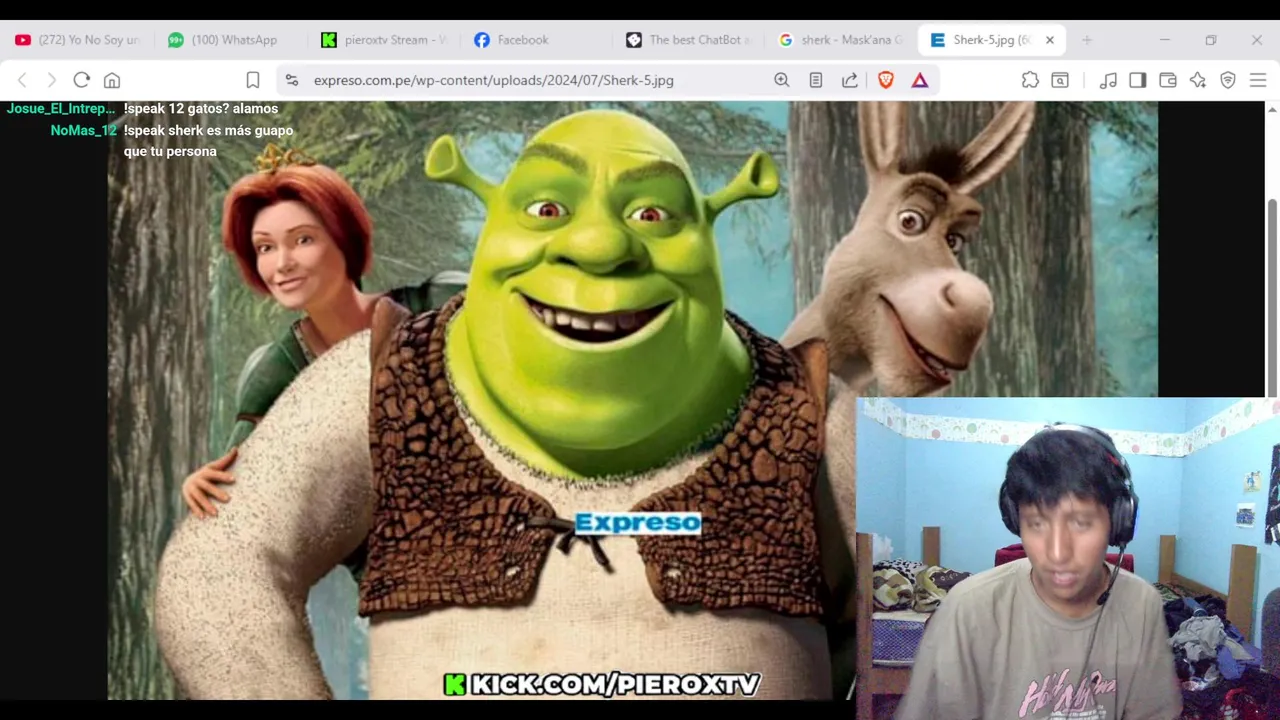The width and height of the screenshot is (1280, 720).
Task: Click chat username NoMas_12
Action: point(84,130)
